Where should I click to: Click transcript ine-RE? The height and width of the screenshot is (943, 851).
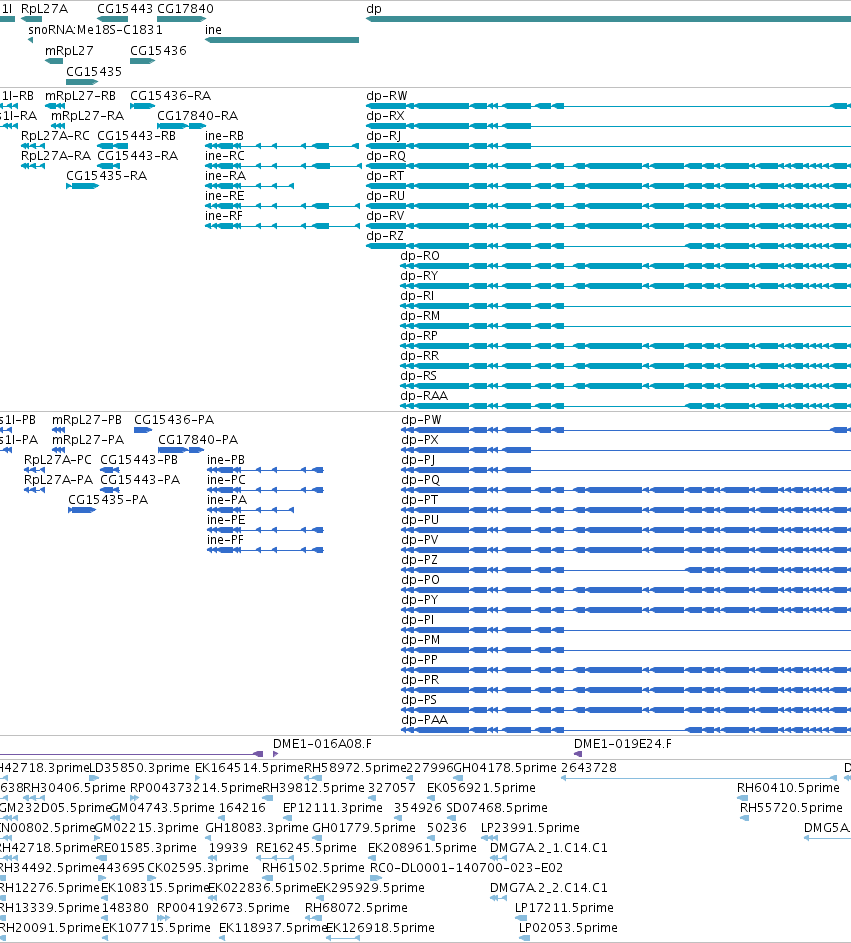[x=225, y=195]
